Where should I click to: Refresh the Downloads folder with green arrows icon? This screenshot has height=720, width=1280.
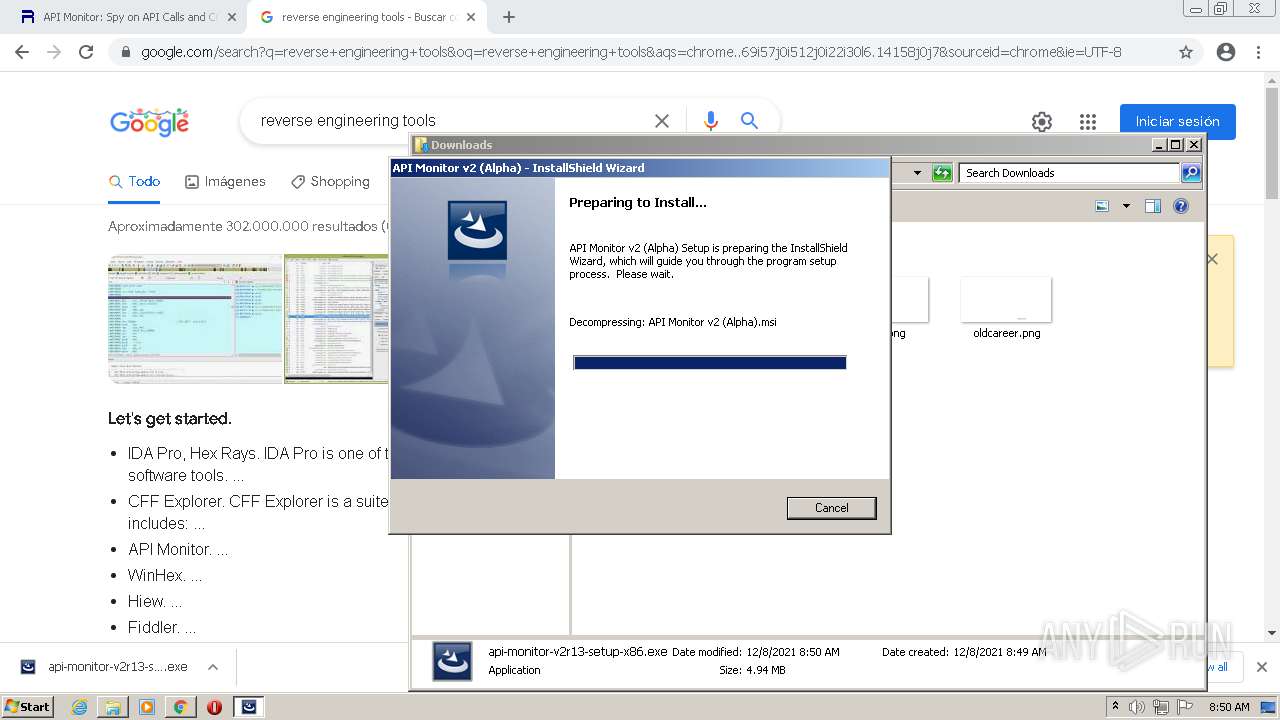tap(942, 173)
